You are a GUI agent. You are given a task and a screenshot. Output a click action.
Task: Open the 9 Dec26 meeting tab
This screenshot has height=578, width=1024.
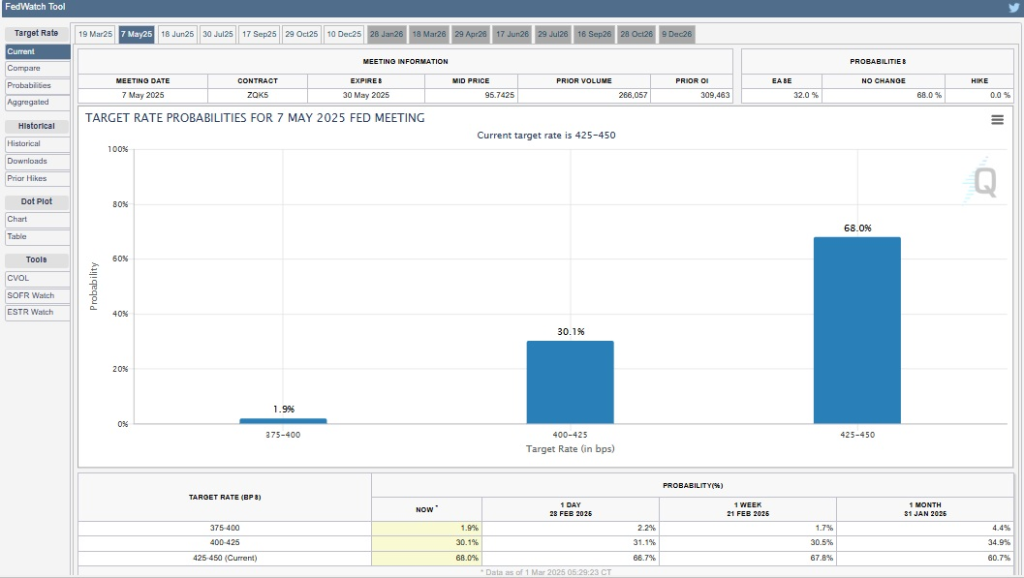675,34
